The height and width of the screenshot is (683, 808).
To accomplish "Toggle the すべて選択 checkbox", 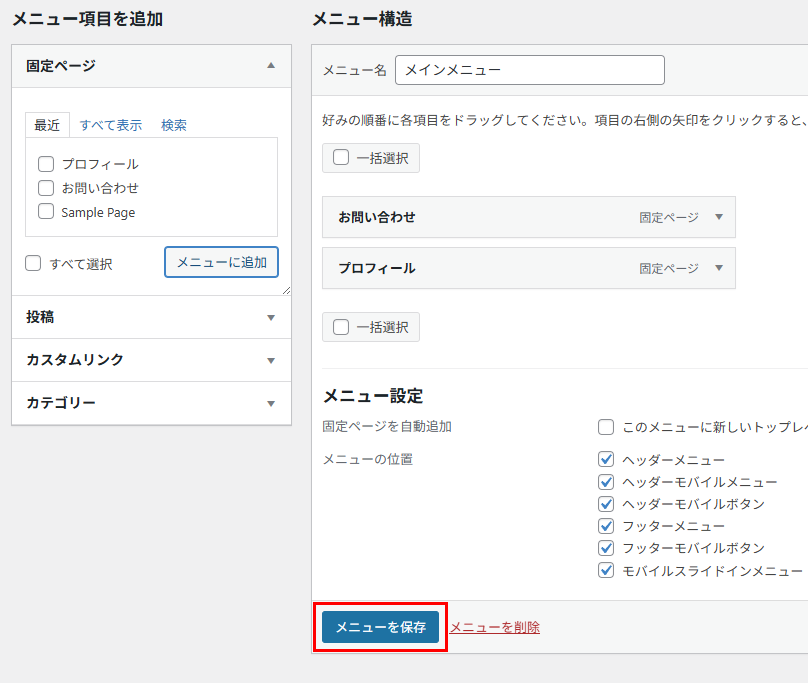I will tap(33, 264).
